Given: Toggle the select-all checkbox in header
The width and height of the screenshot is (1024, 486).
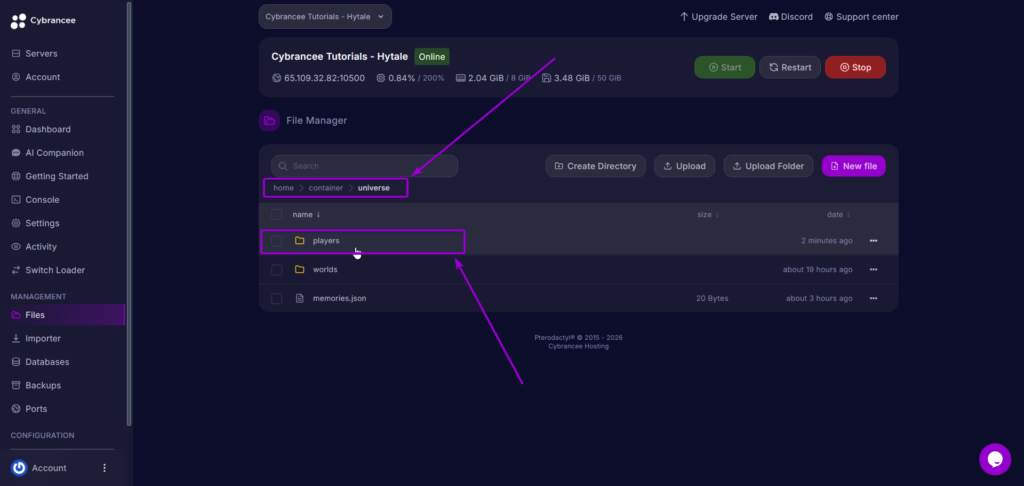Looking at the screenshot, I should 276,215.
